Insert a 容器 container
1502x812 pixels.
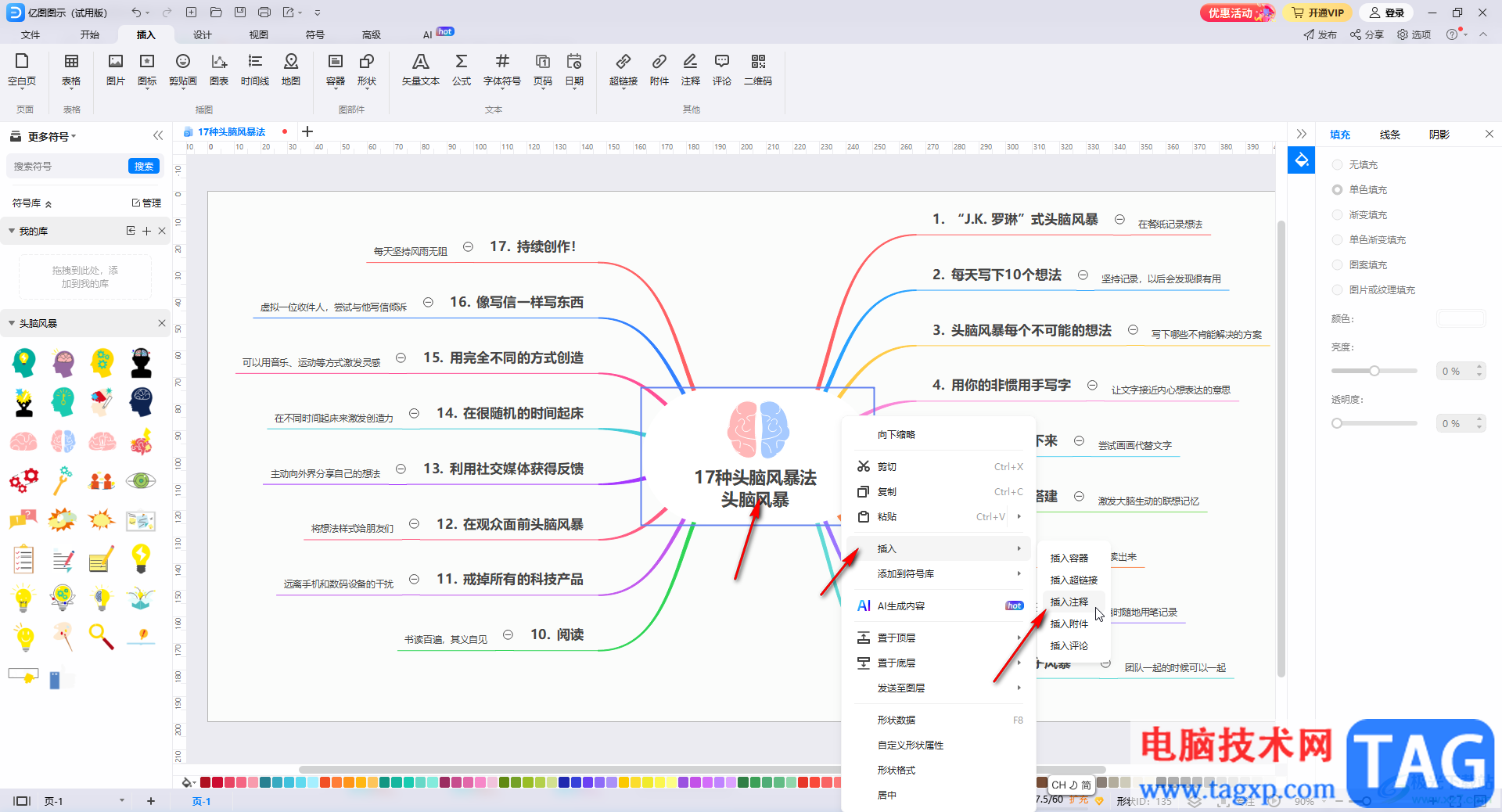coord(336,69)
